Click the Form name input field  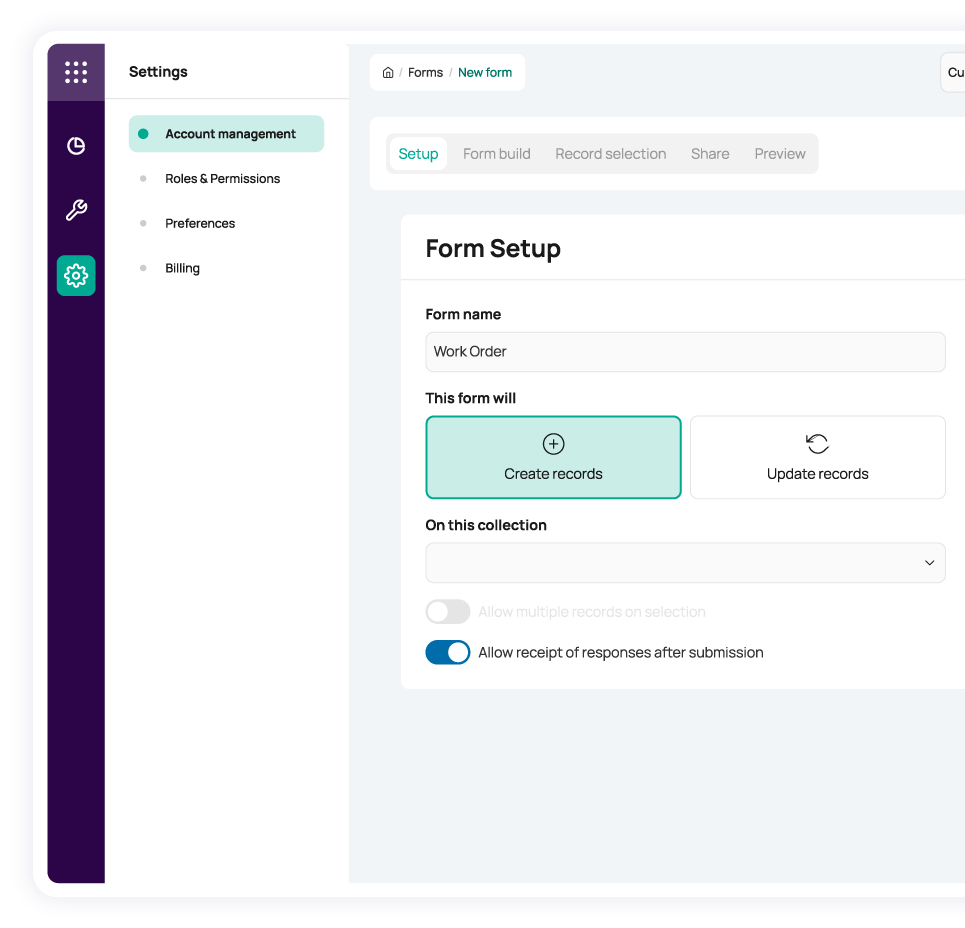point(685,352)
